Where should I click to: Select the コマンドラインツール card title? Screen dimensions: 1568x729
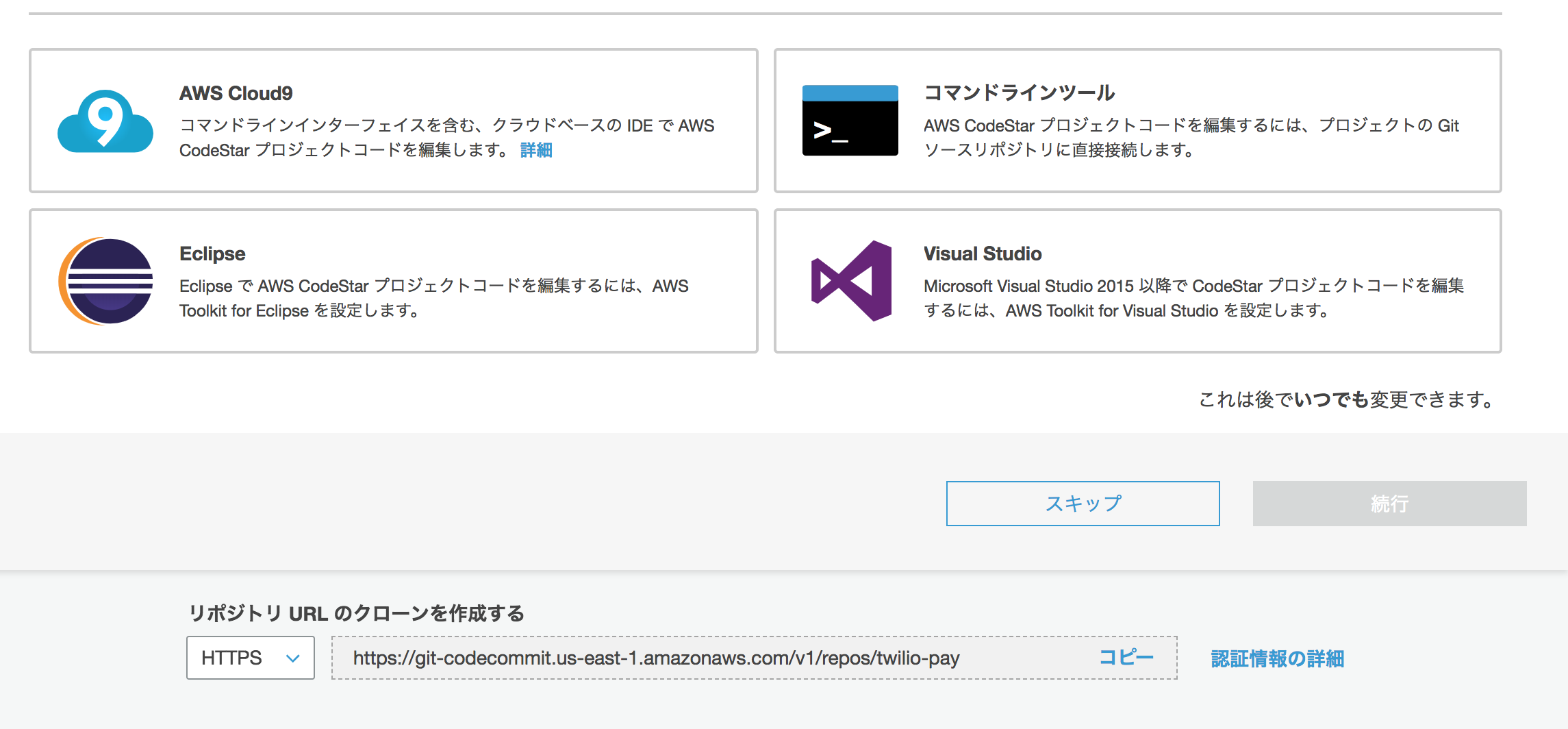1019,92
